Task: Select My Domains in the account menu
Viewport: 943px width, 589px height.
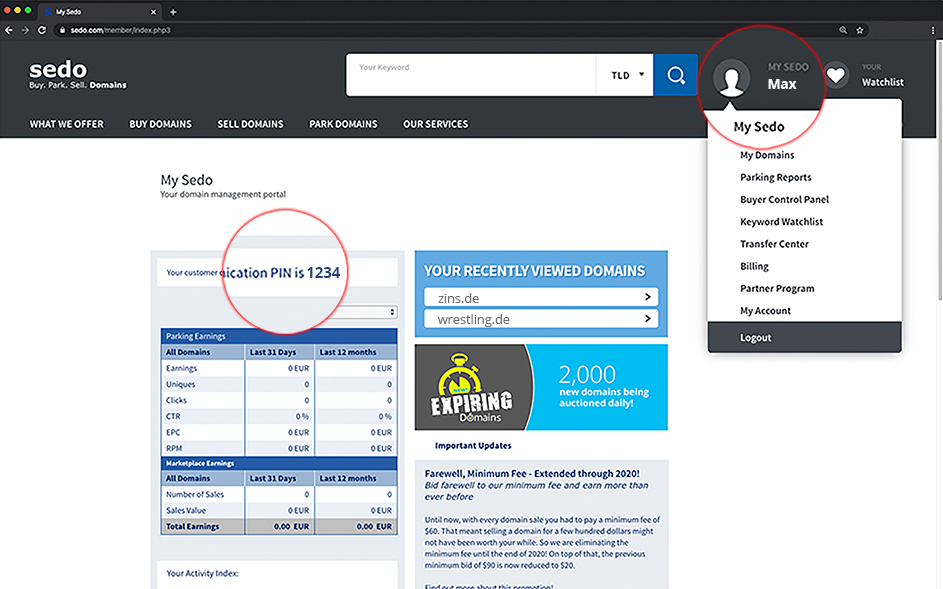Action: point(767,155)
